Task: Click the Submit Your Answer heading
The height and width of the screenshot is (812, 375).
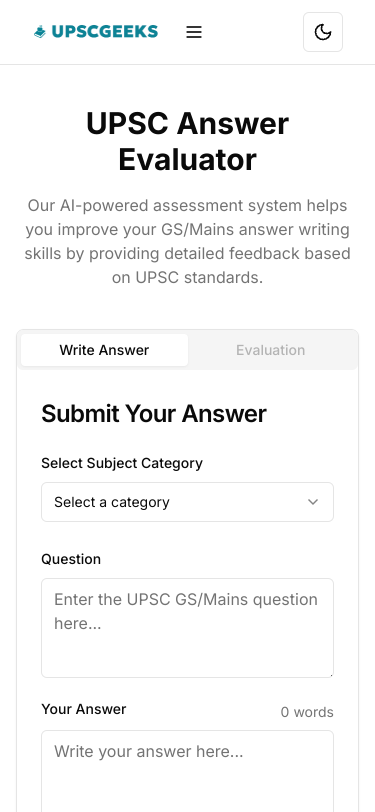Action: [154, 414]
